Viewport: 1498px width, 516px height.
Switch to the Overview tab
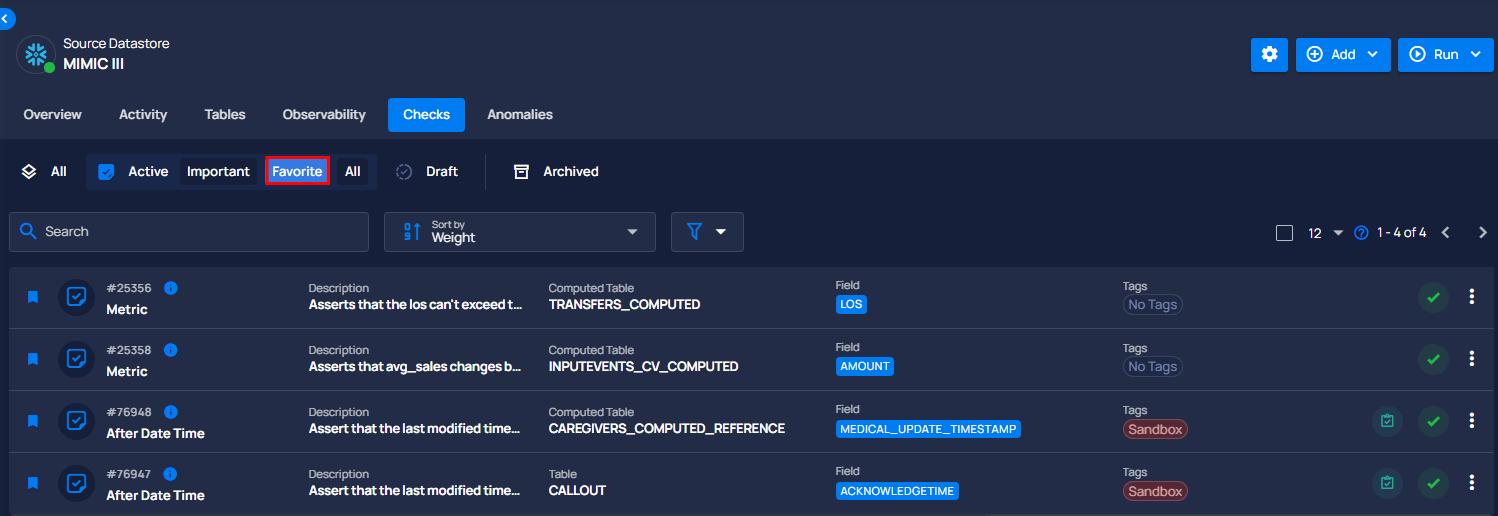click(x=53, y=115)
